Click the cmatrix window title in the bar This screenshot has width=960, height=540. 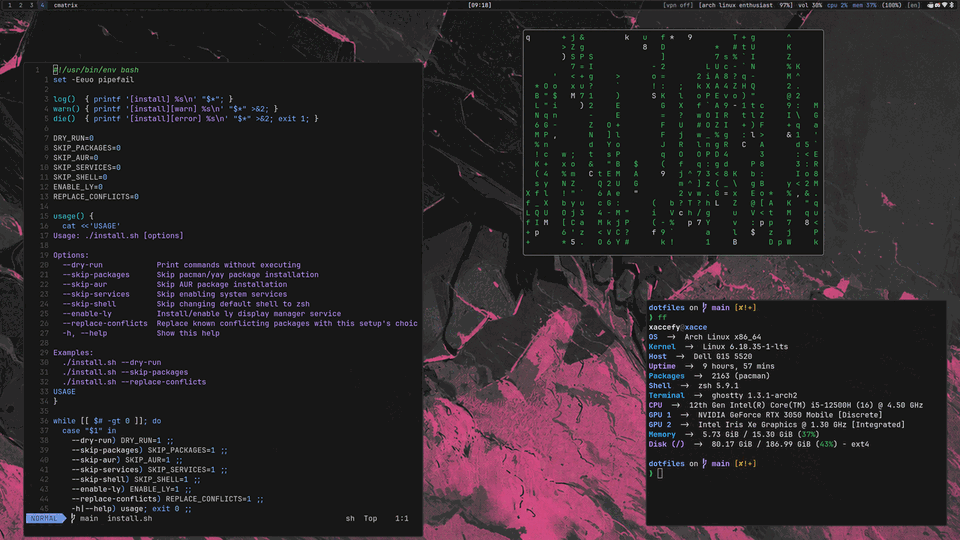click(66, 5)
